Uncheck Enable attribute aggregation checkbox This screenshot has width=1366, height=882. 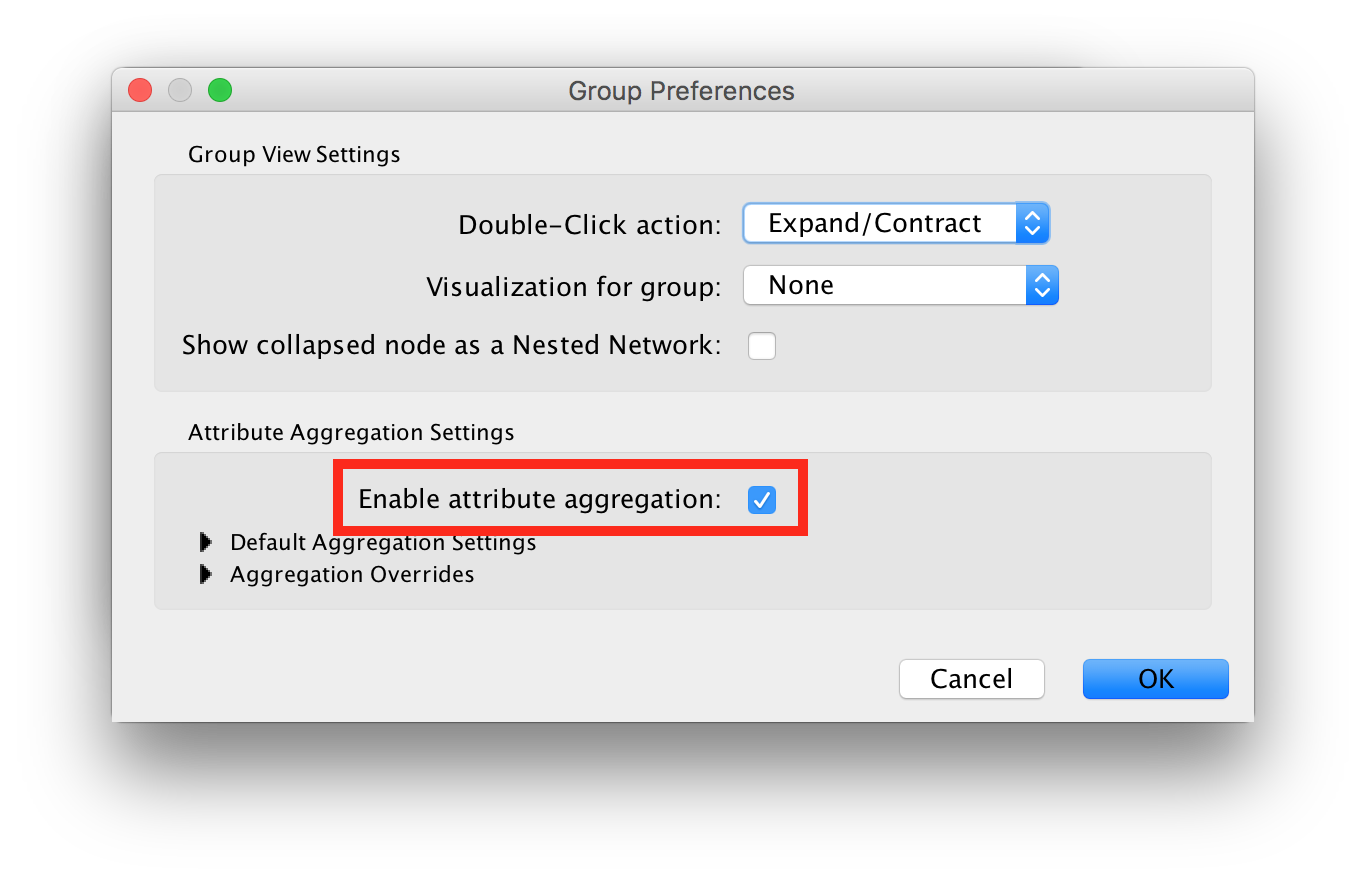click(x=762, y=499)
